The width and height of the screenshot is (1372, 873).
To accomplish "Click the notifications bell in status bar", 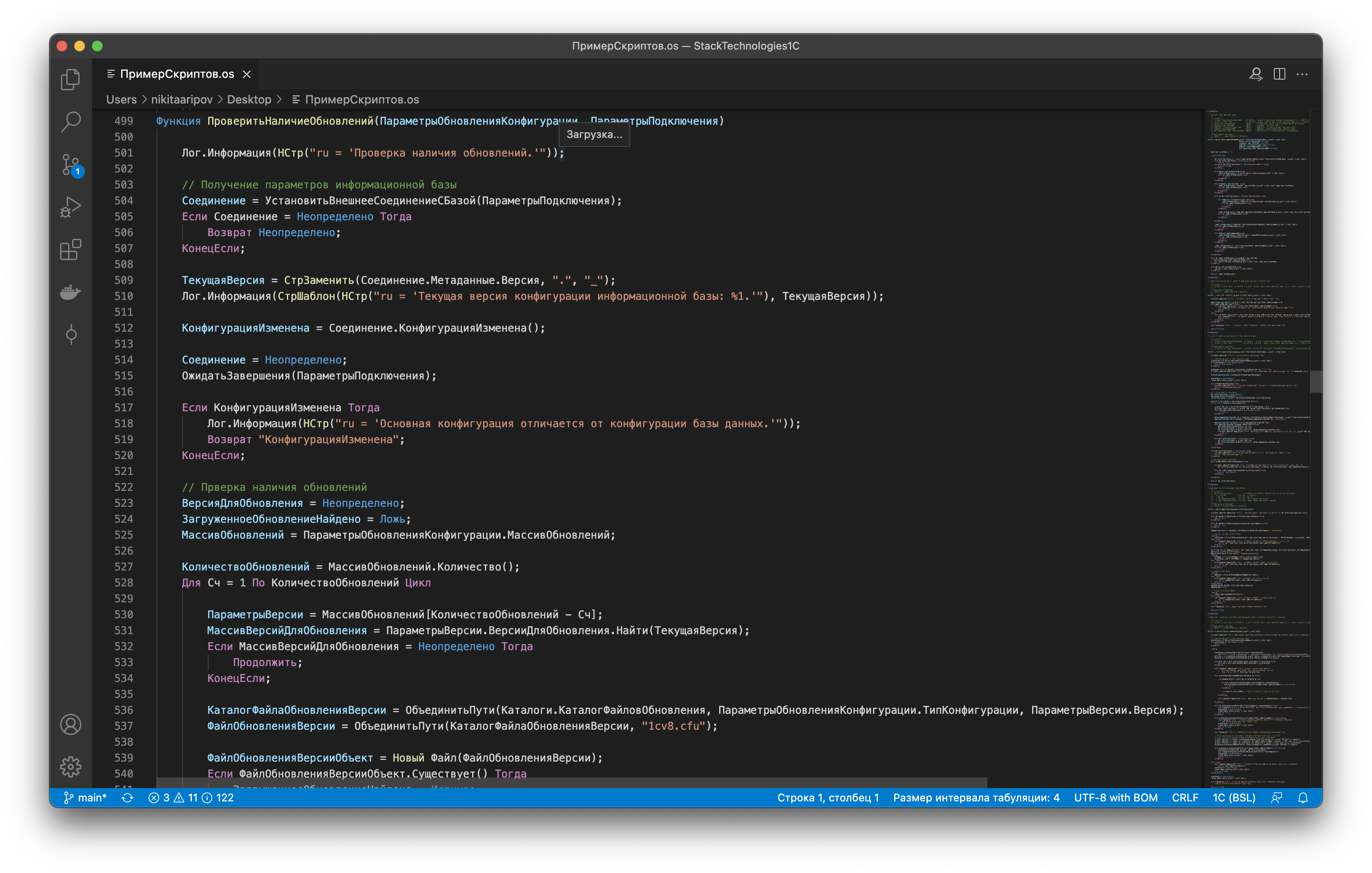I will [1303, 798].
